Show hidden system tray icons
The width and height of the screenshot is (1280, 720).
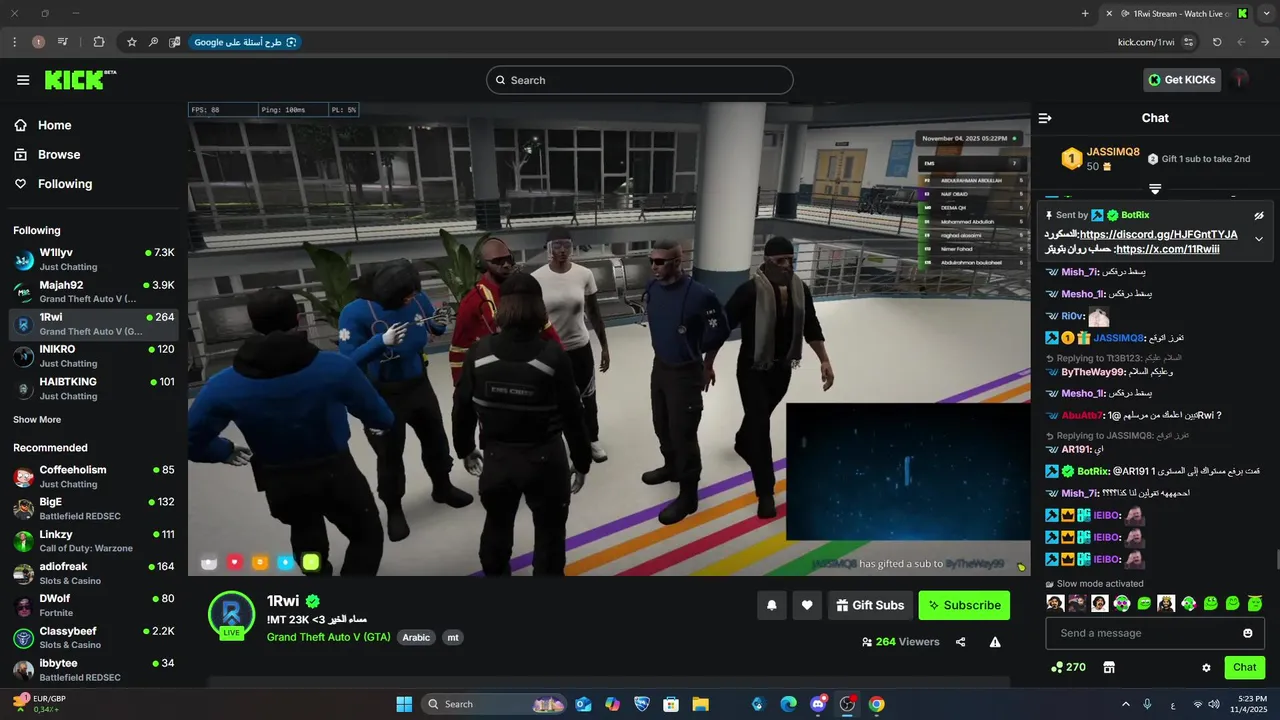[1125, 704]
